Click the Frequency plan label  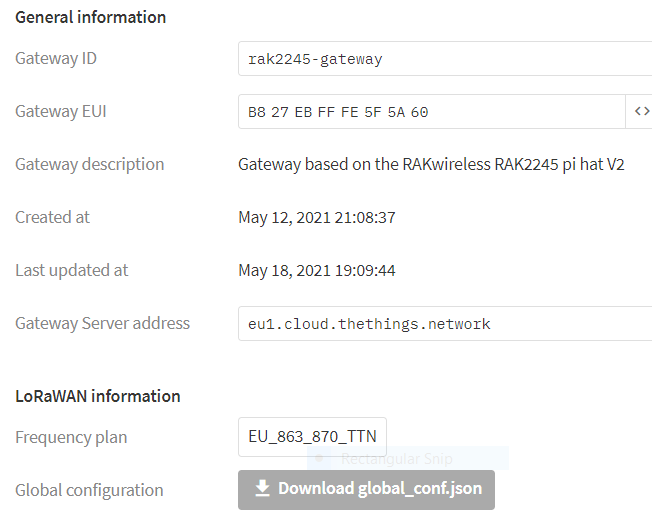(71, 437)
